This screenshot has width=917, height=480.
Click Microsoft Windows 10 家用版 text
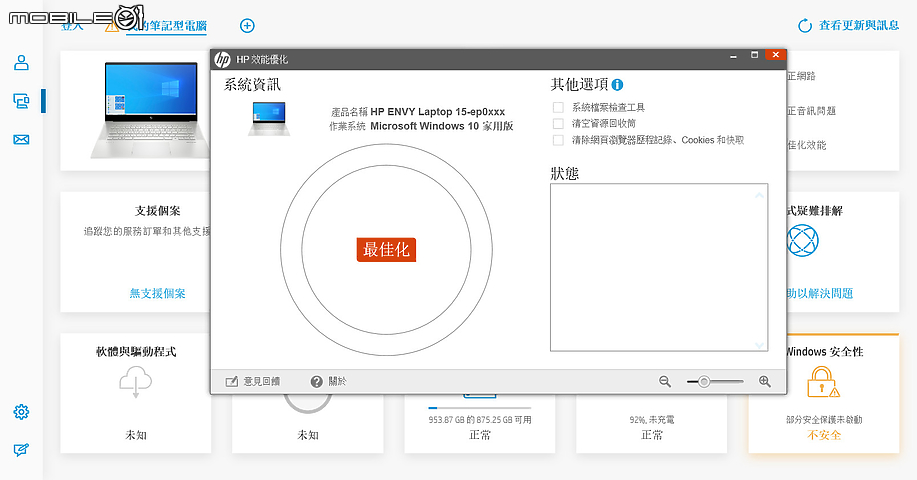click(x=442, y=126)
